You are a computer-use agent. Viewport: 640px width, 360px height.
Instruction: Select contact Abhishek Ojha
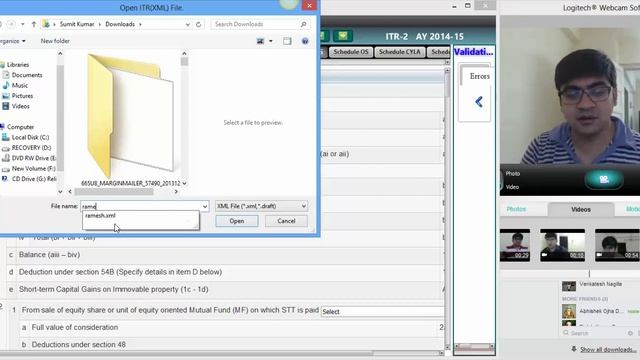point(600,311)
